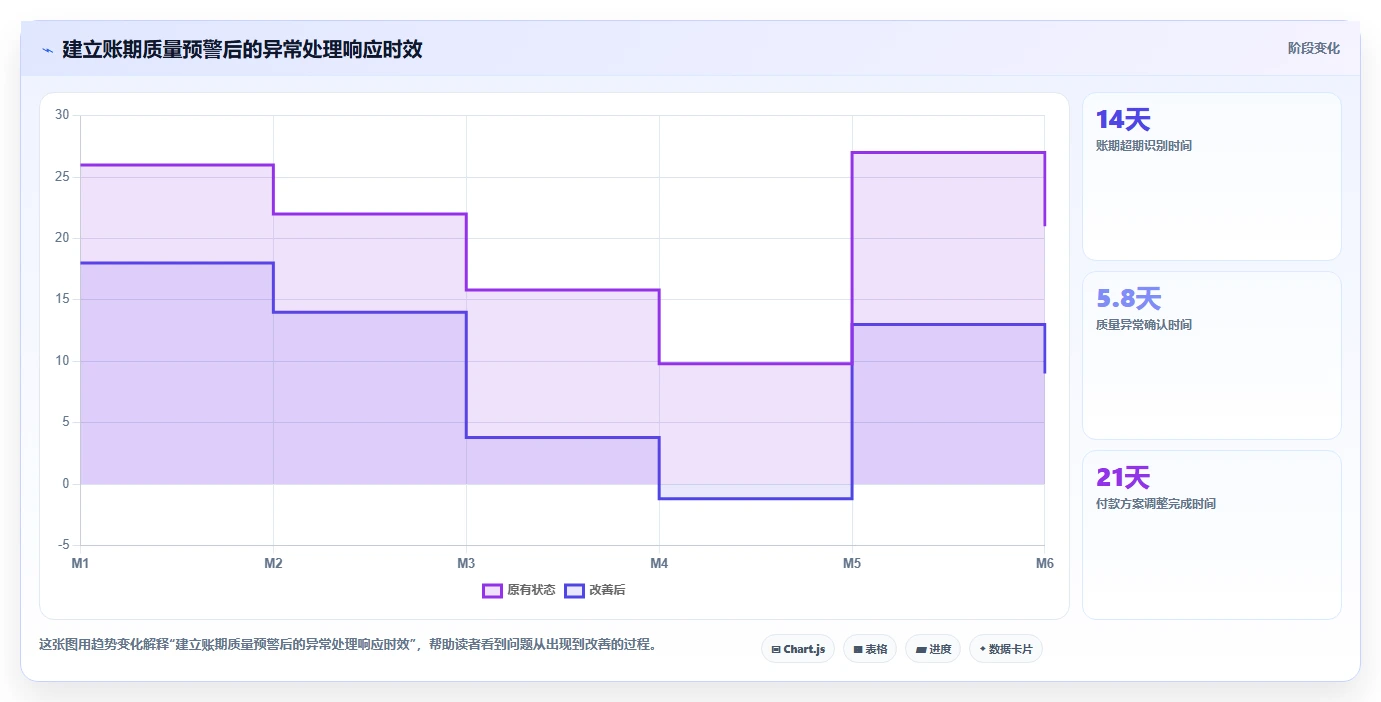Screen dimensions: 1381x702
Task: Click the 进度 tag chip
Action: 933,649
